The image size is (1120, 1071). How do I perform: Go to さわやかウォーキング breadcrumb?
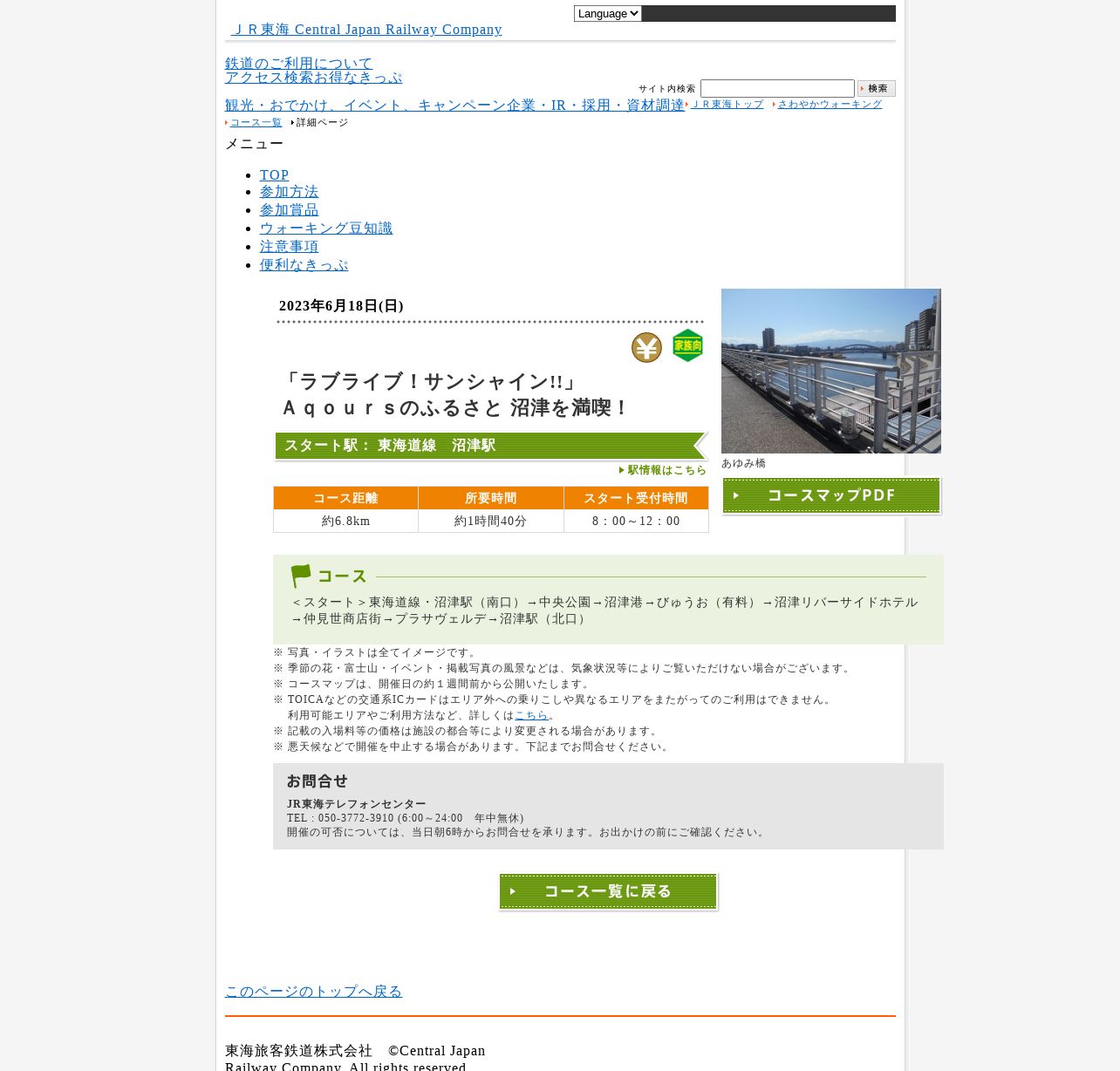pyautogui.click(x=830, y=105)
